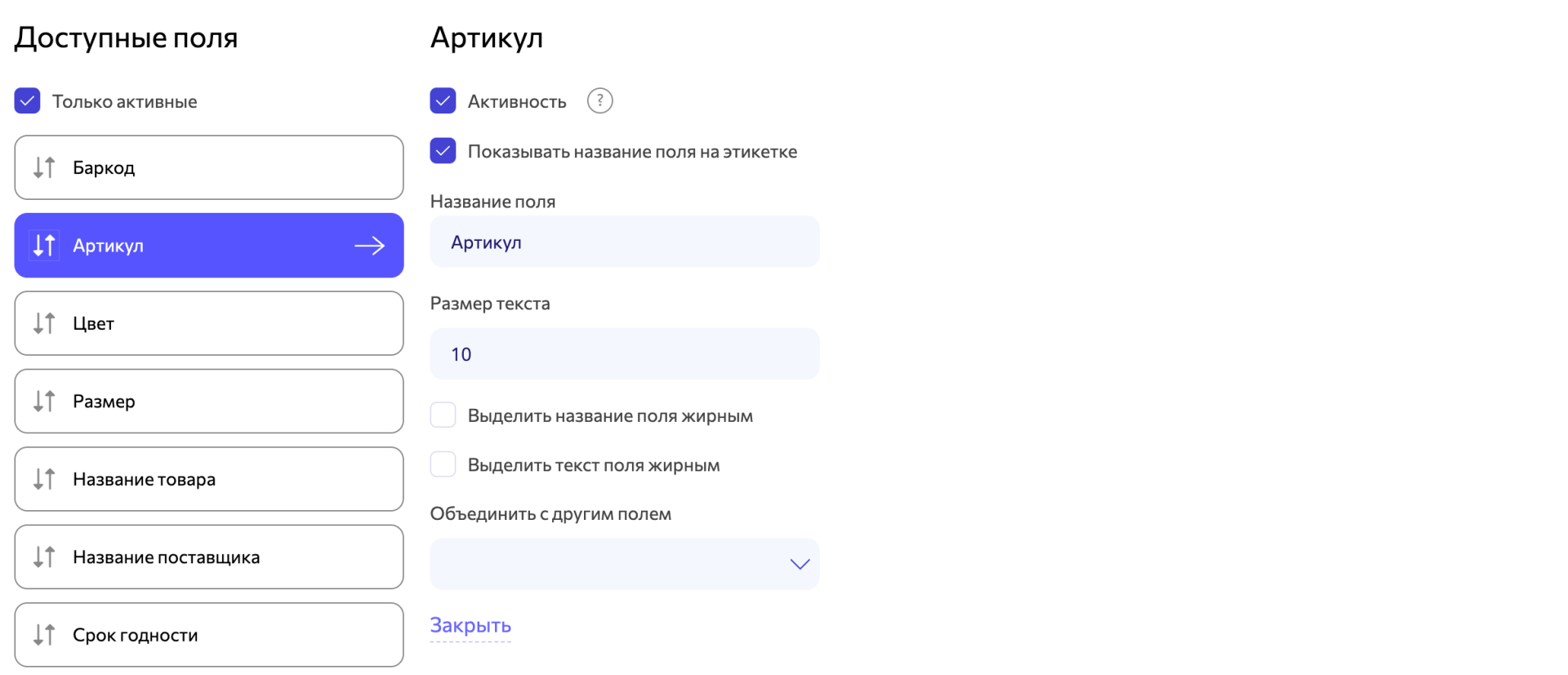The width and height of the screenshot is (1568, 675).
Task: Click the Закрыть link
Action: (470, 625)
